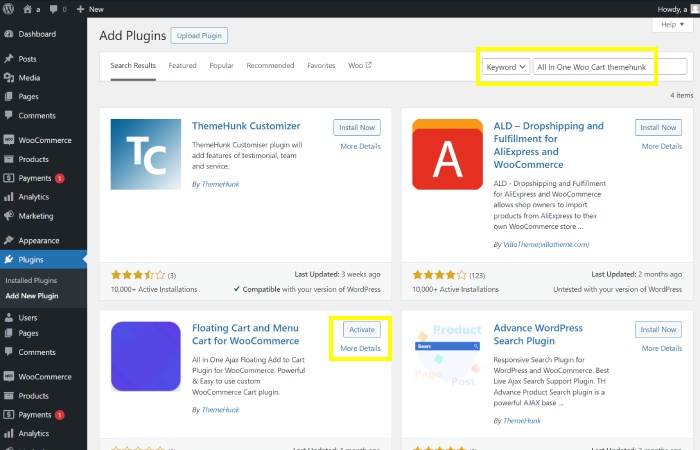Open the Keyword search type dropdown

tap(506, 67)
